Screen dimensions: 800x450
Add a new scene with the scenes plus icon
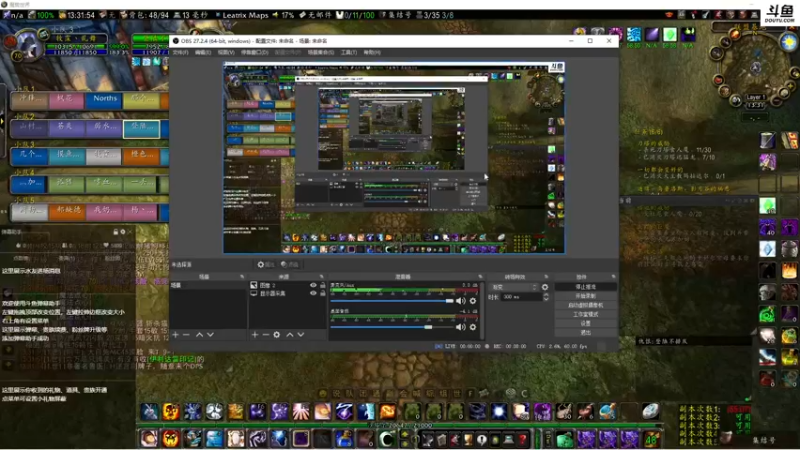(176, 335)
